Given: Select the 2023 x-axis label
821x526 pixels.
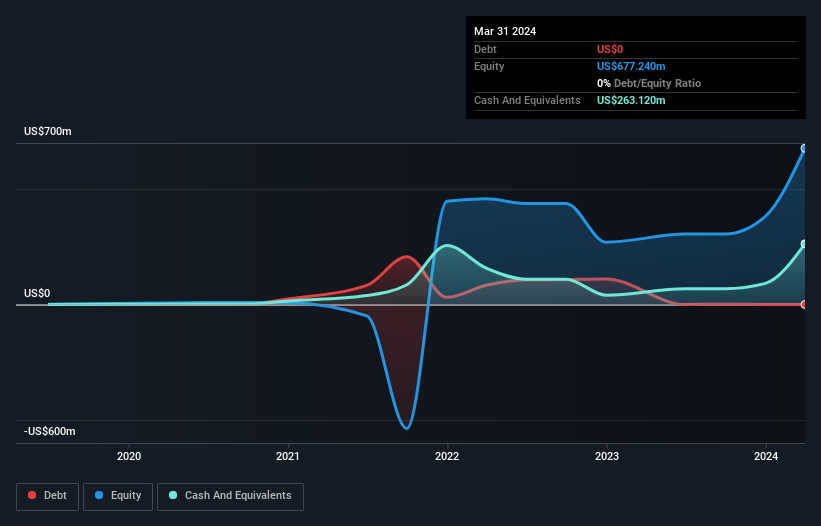Looking at the screenshot, I should coord(607,456).
